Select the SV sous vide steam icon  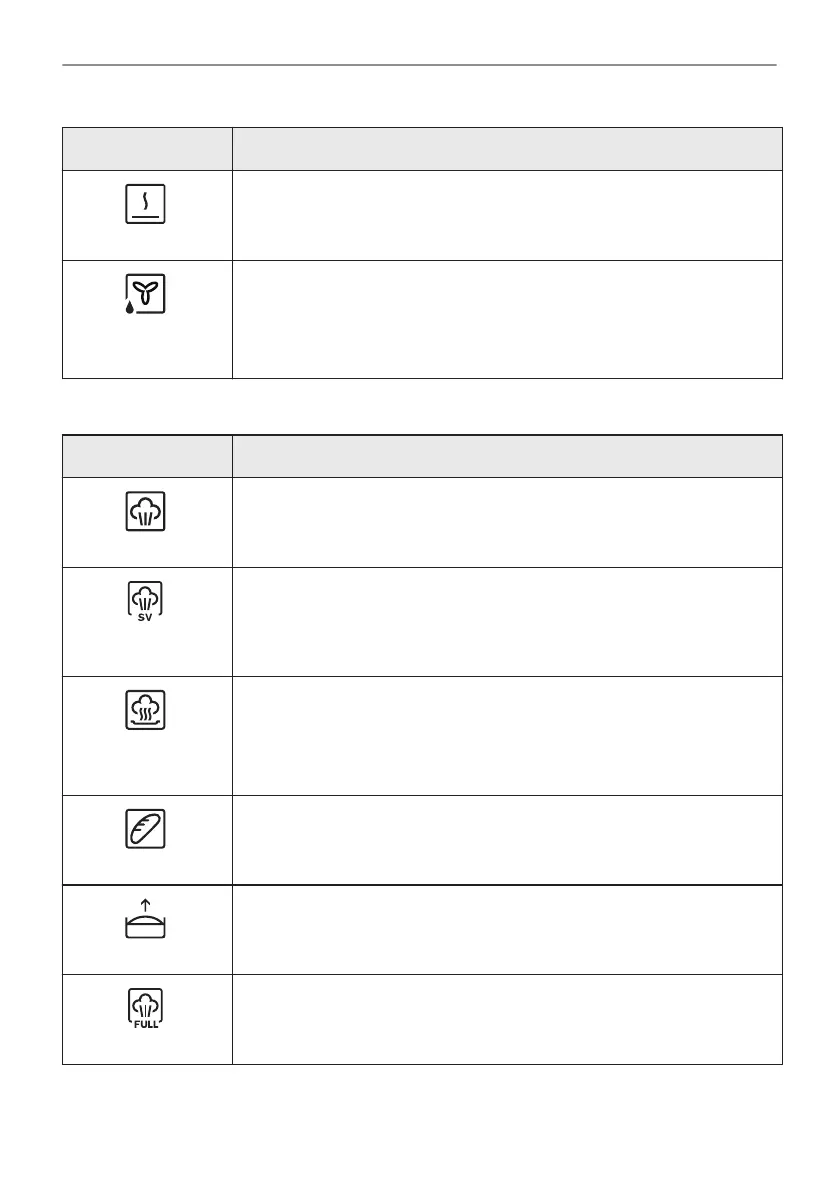147,604
